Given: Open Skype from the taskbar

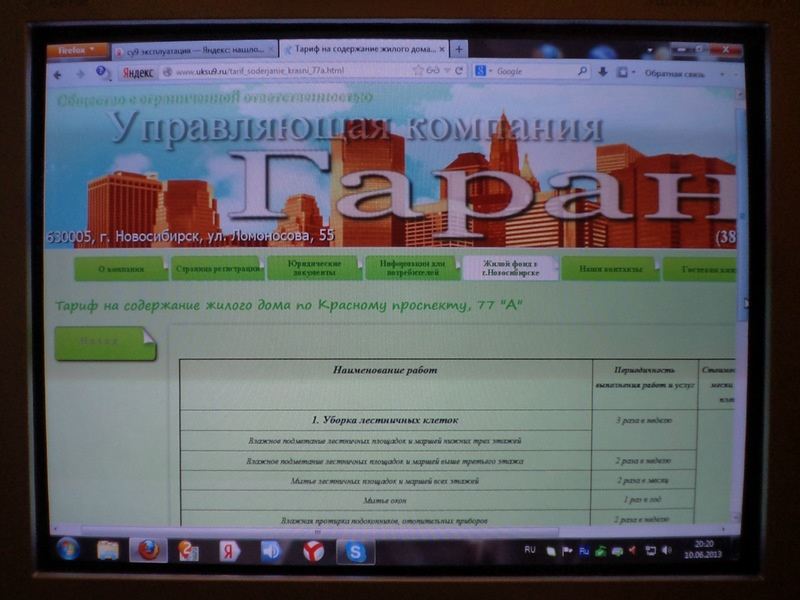Looking at the screenshot, I should click(x=356, y=552).
